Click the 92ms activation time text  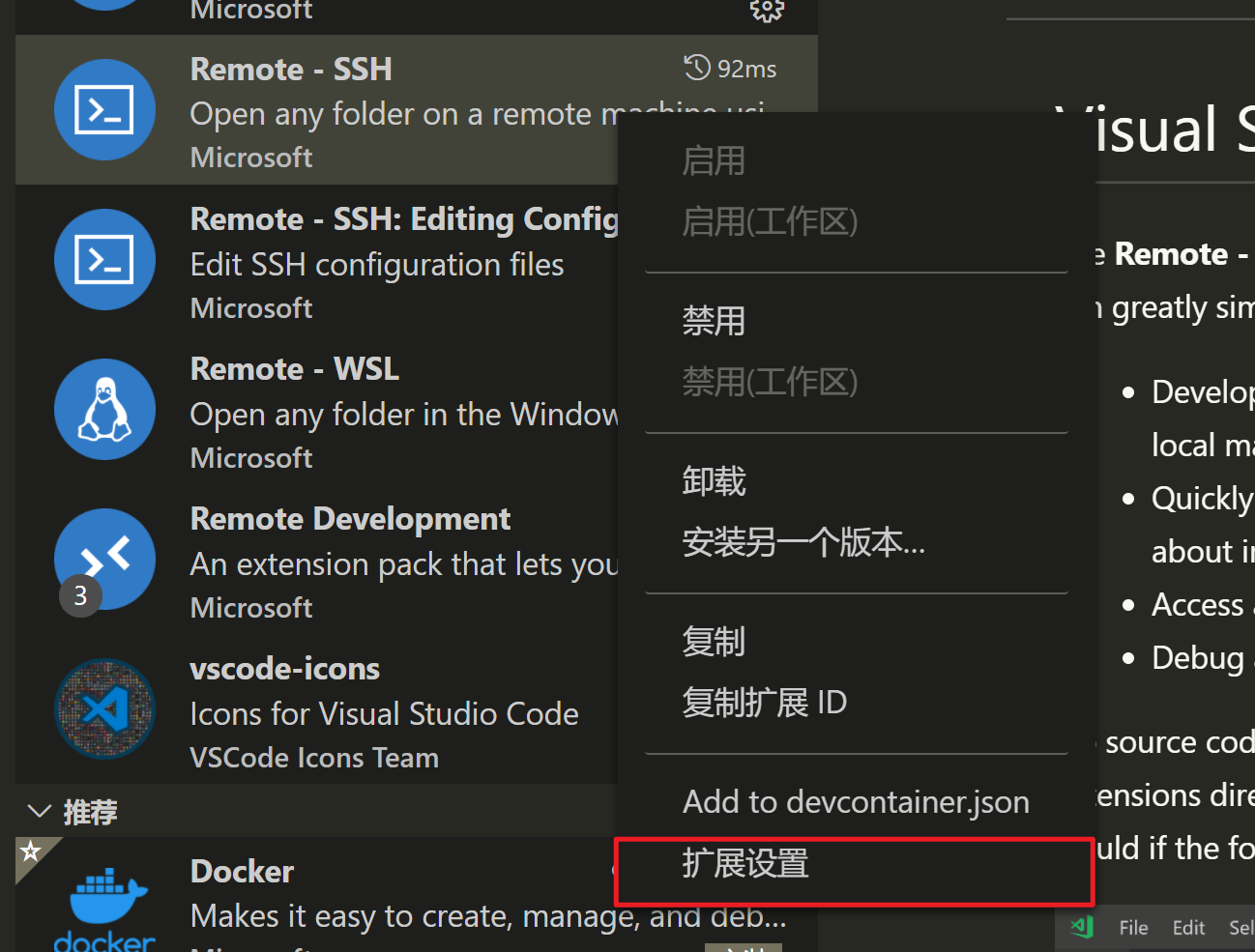(746, 69)
